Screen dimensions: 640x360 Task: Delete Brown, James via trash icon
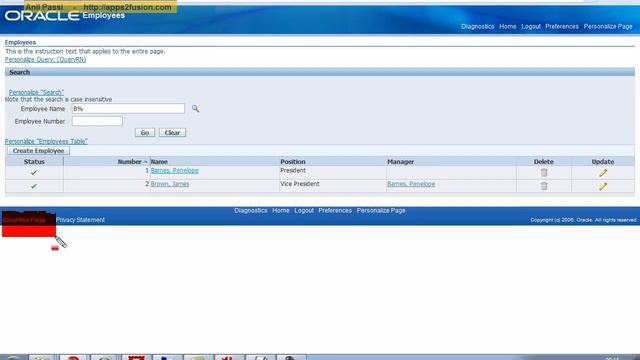544,186
